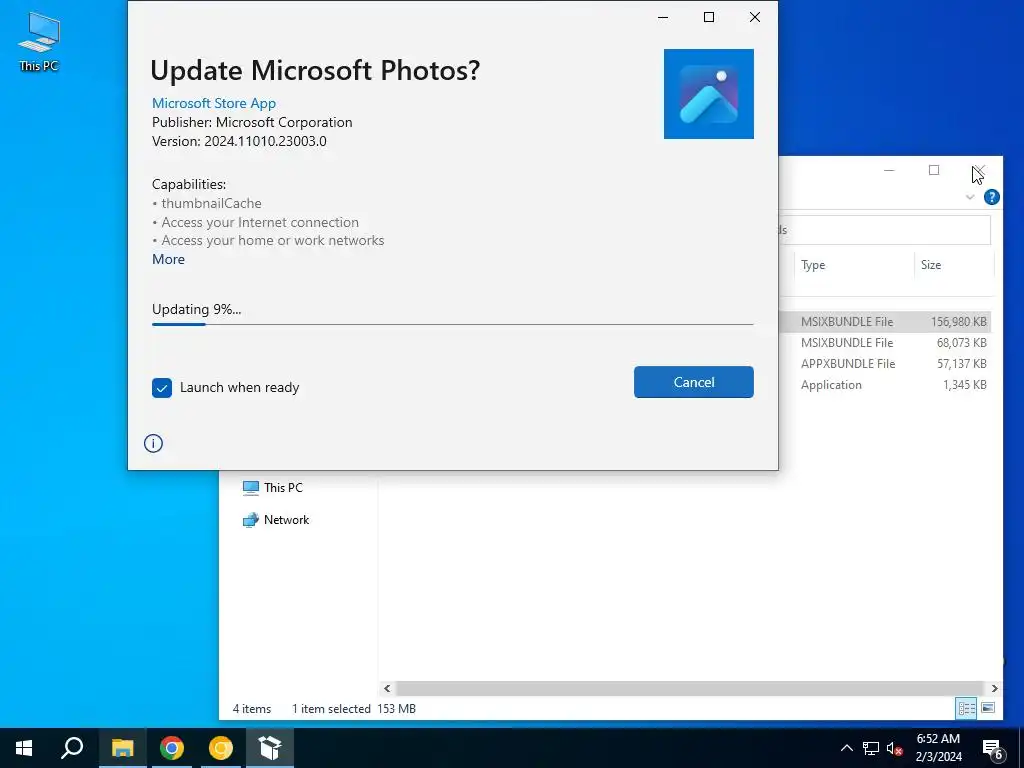Expand the Explorer ribbon chevron

click(970, 197)
